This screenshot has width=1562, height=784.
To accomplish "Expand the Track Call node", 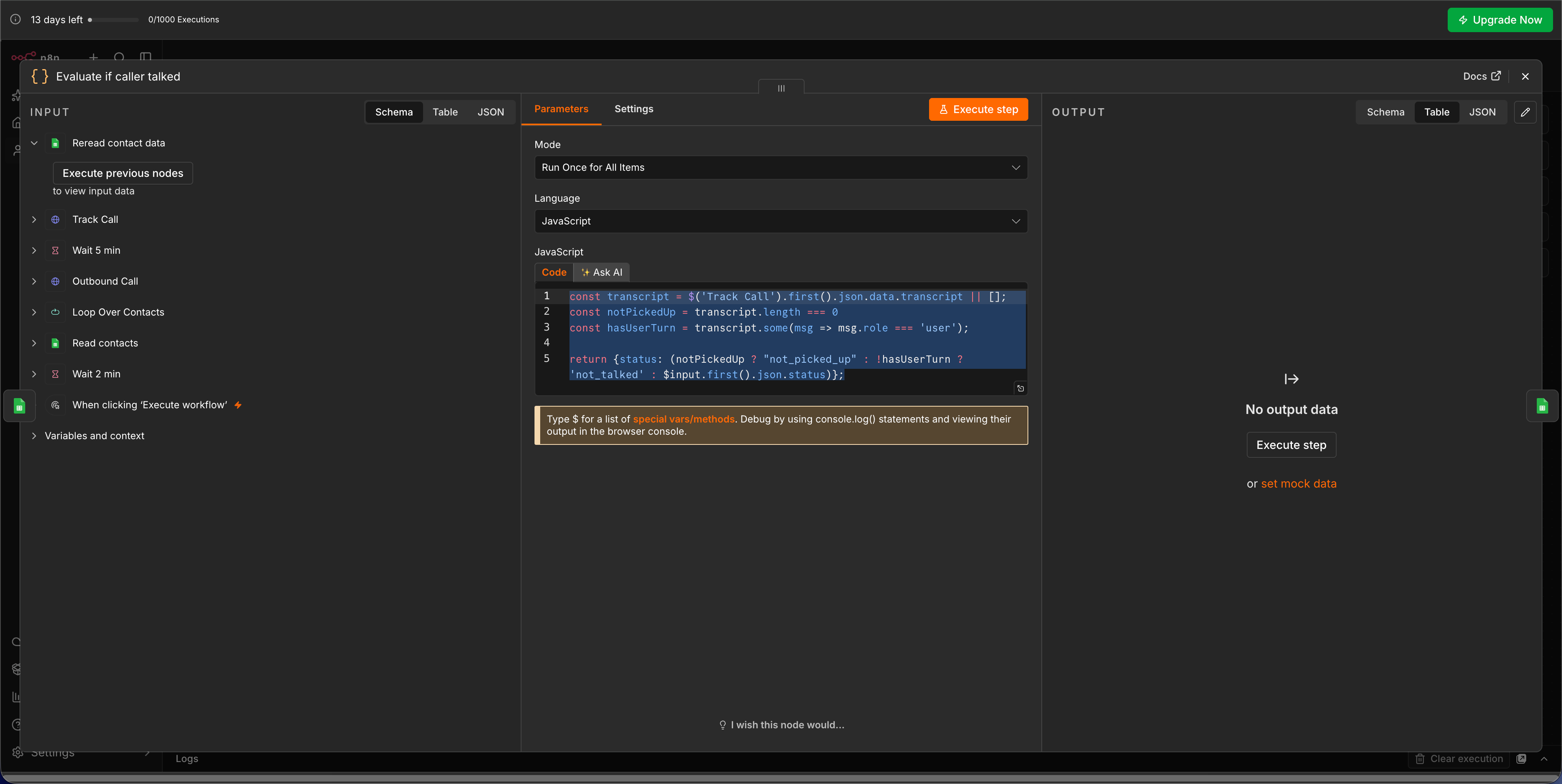I will 34,220.
